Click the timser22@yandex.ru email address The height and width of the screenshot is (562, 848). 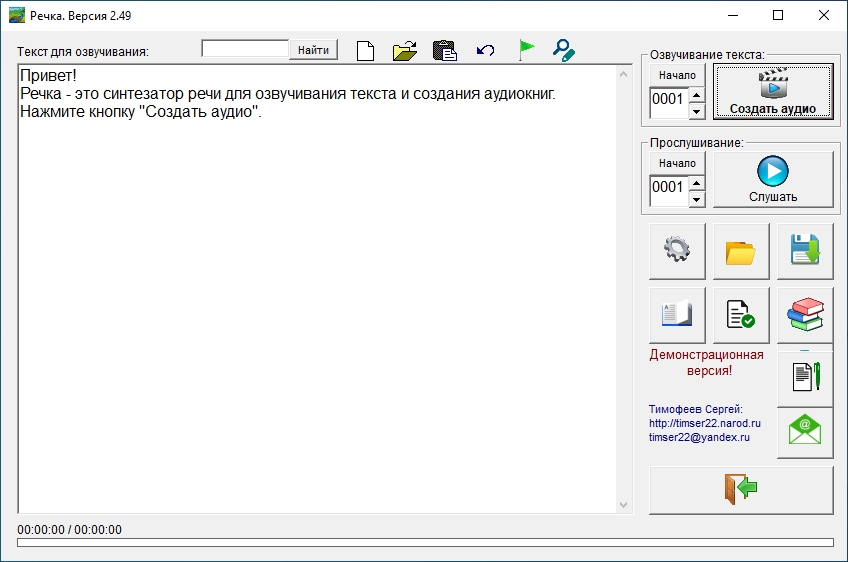[x=699, y=437]
